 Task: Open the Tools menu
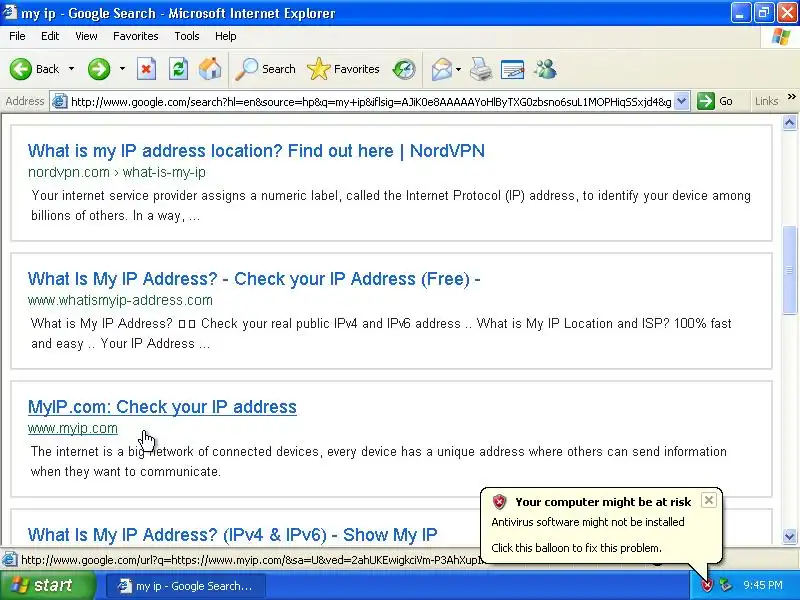click(x=187, y=36)
